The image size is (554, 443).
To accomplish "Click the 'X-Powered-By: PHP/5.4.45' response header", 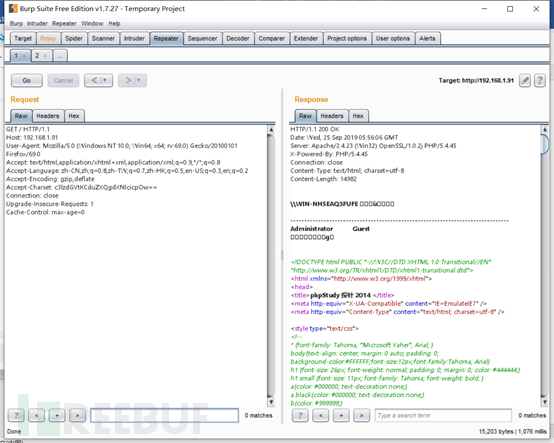I will tap(329, 154).
